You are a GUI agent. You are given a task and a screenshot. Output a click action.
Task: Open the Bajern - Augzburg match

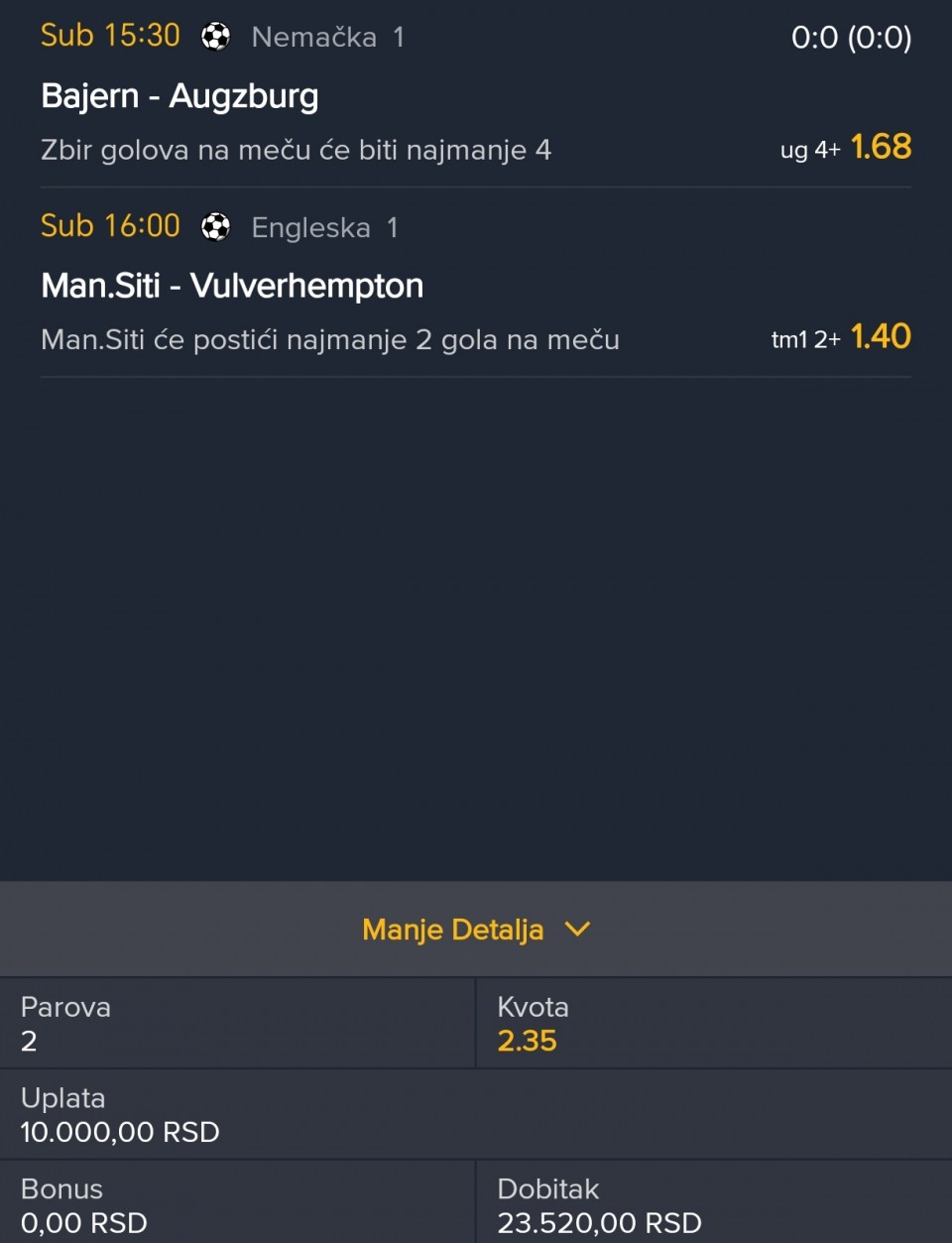click(x=179, y=96)
